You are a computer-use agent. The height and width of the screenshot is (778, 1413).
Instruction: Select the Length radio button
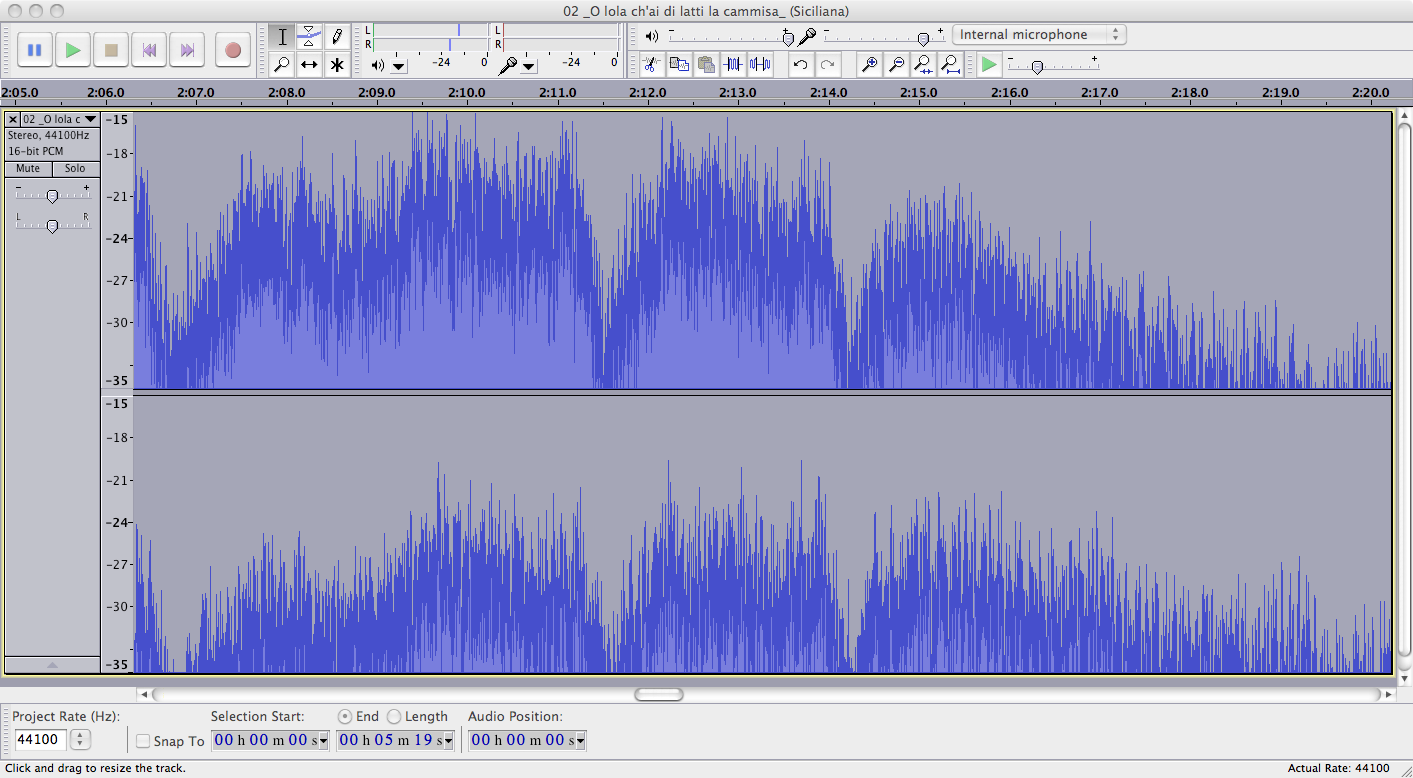(x=394, y=717)
